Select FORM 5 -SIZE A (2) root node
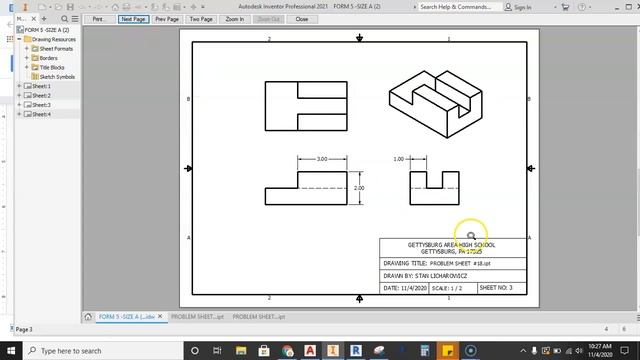The width and height of the screenshot is (640, 360). [x=47, y=30]
